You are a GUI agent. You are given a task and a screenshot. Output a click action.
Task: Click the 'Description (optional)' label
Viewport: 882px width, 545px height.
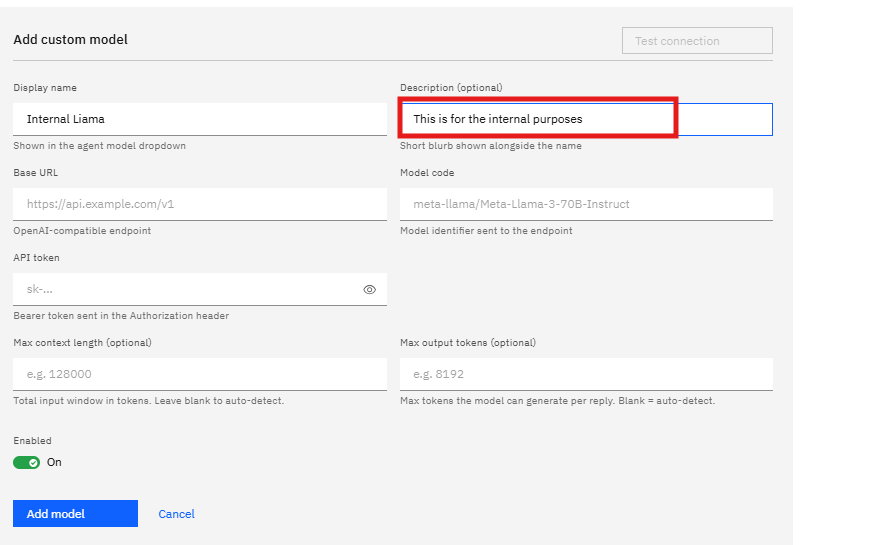pos(451,88)
